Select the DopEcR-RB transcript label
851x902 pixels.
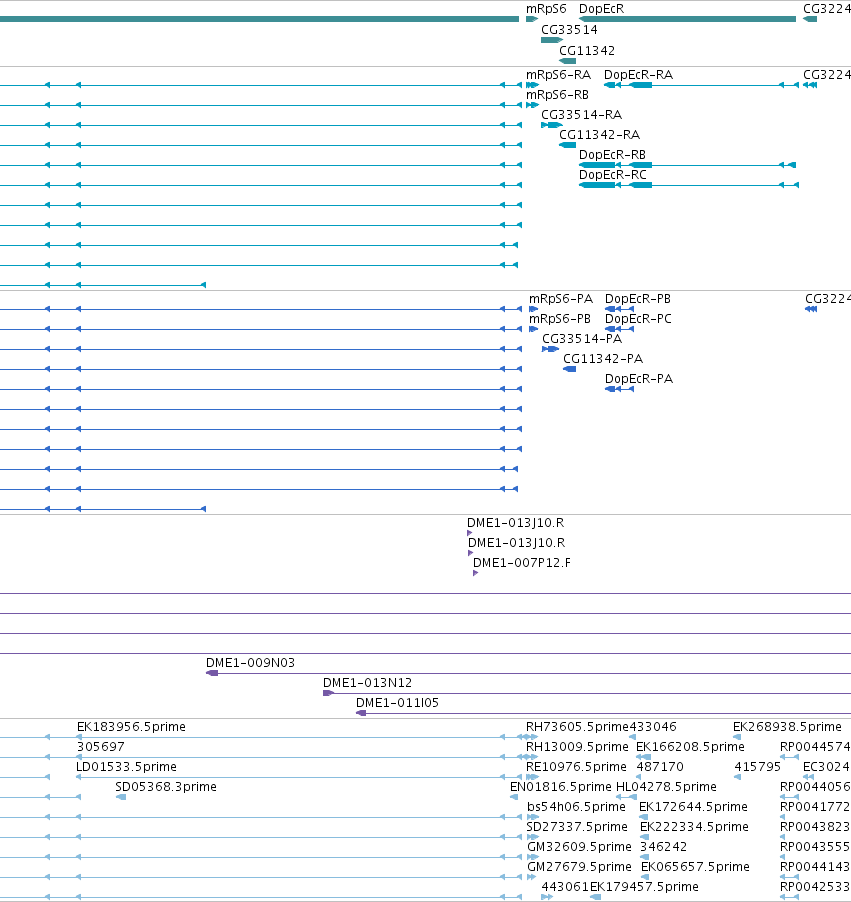click(612, 155)
